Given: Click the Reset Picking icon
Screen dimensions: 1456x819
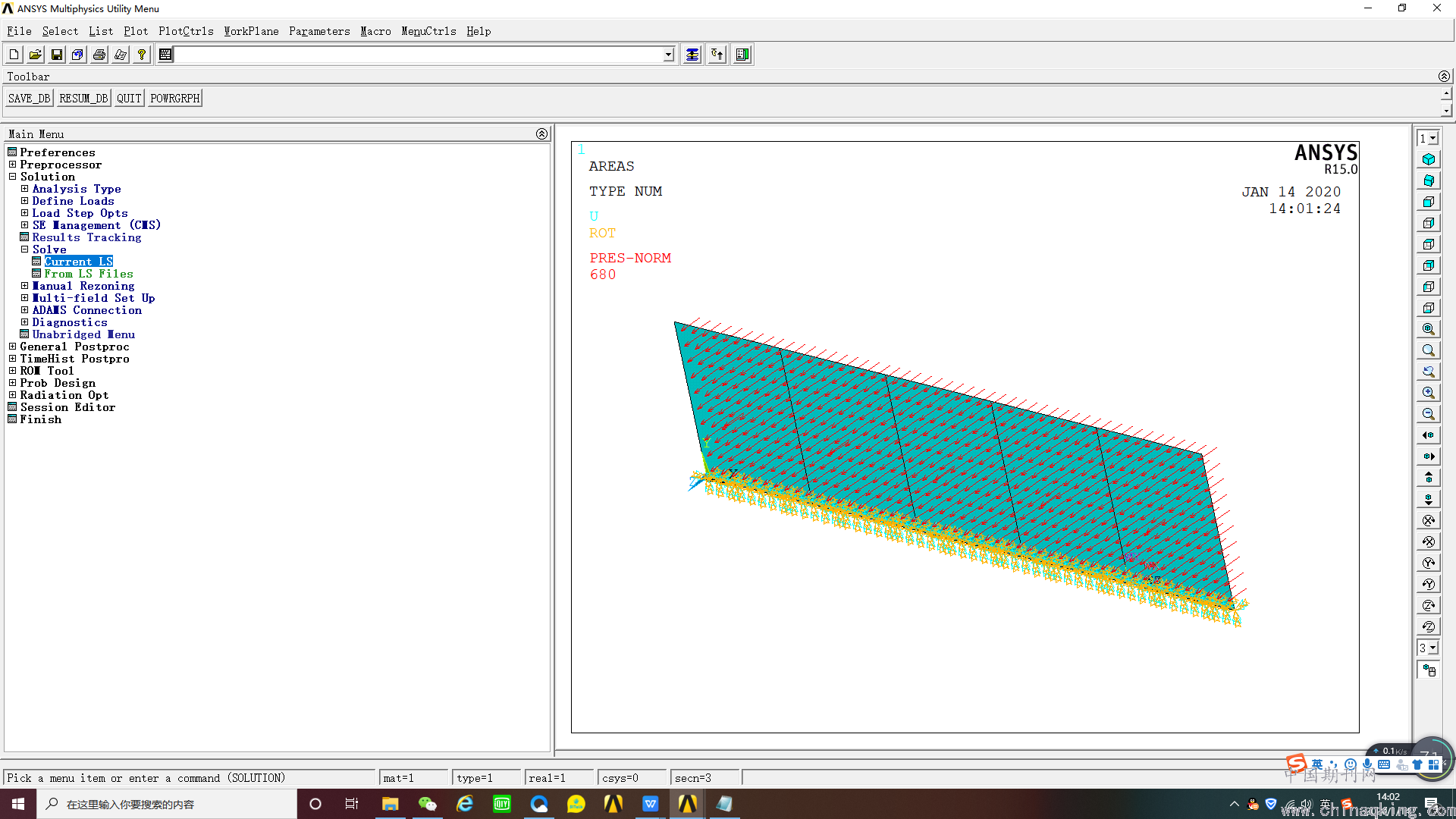Looking at the screenshot, I should (717, 55).
